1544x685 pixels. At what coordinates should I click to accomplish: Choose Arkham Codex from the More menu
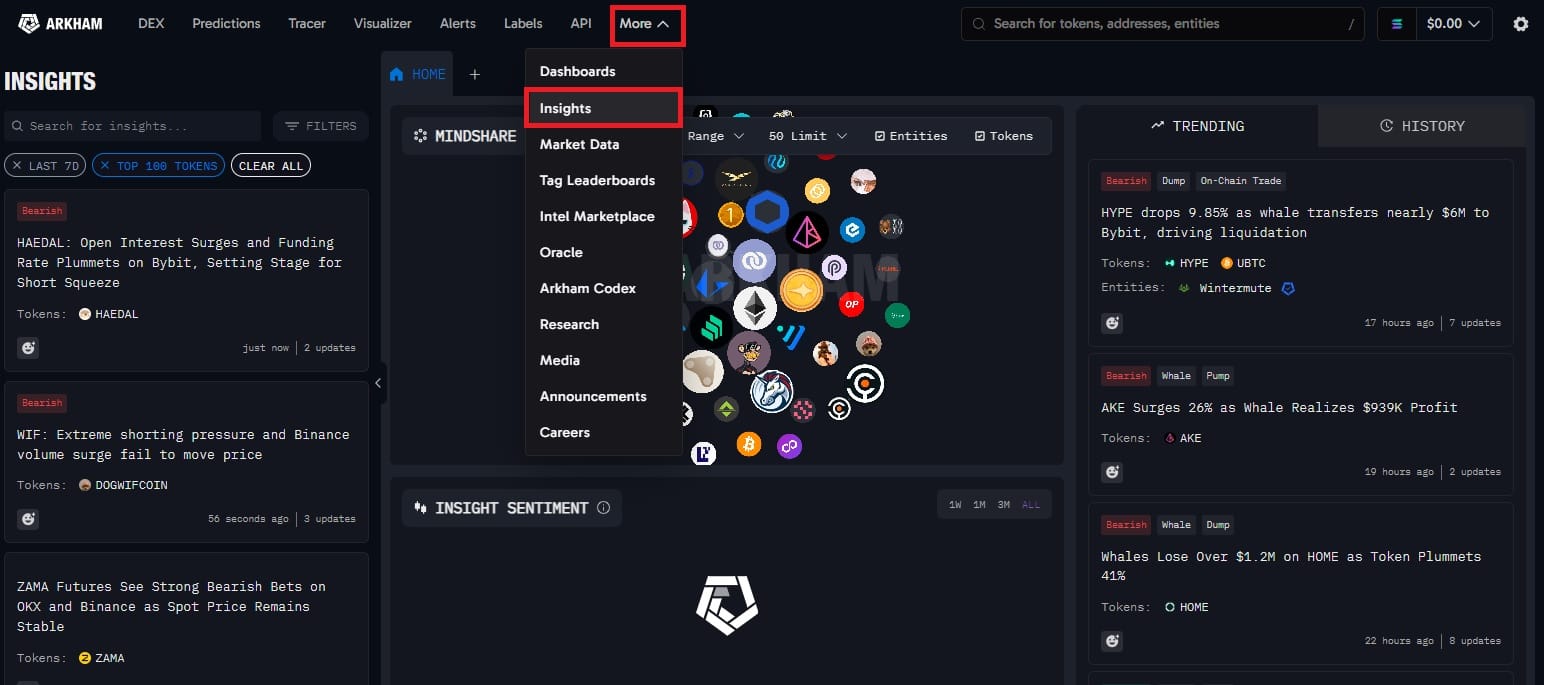[603, 288]
